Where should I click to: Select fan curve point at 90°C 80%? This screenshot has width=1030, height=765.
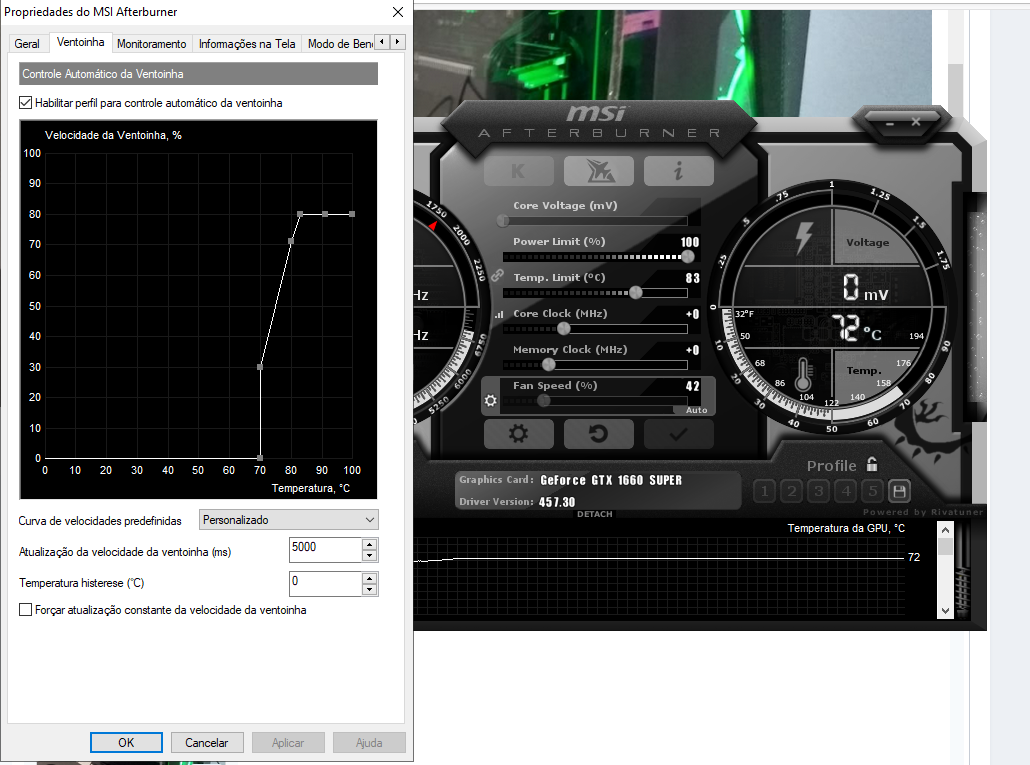[325, 214]
